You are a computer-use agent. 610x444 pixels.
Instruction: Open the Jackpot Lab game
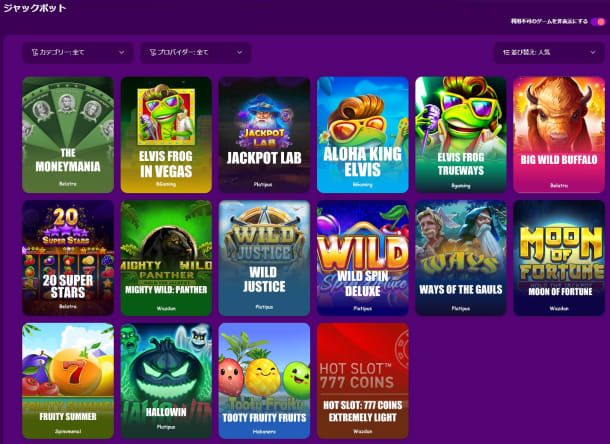coord(264,135)
